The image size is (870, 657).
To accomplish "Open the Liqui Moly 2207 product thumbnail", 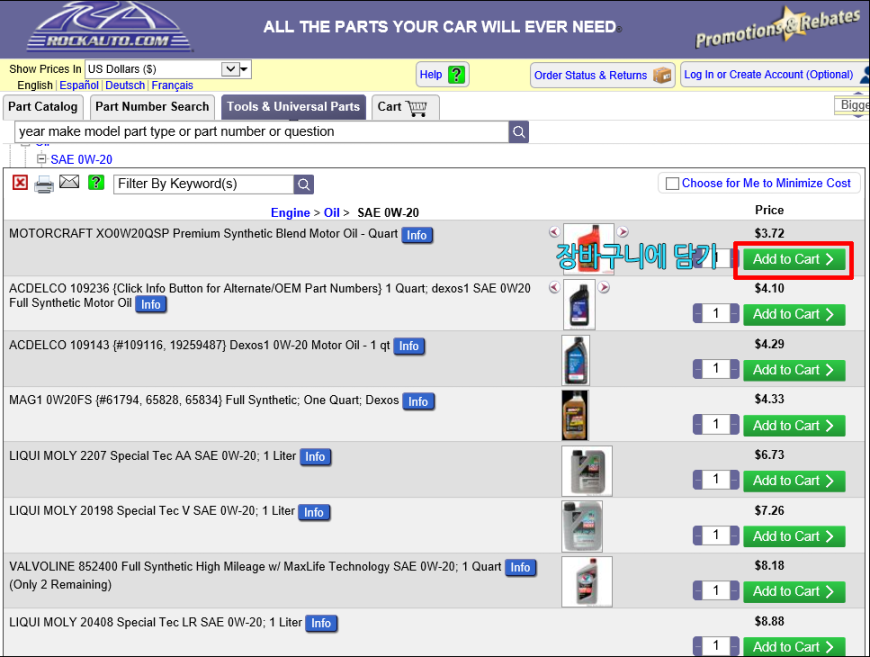I will click(x=587, y=471).
